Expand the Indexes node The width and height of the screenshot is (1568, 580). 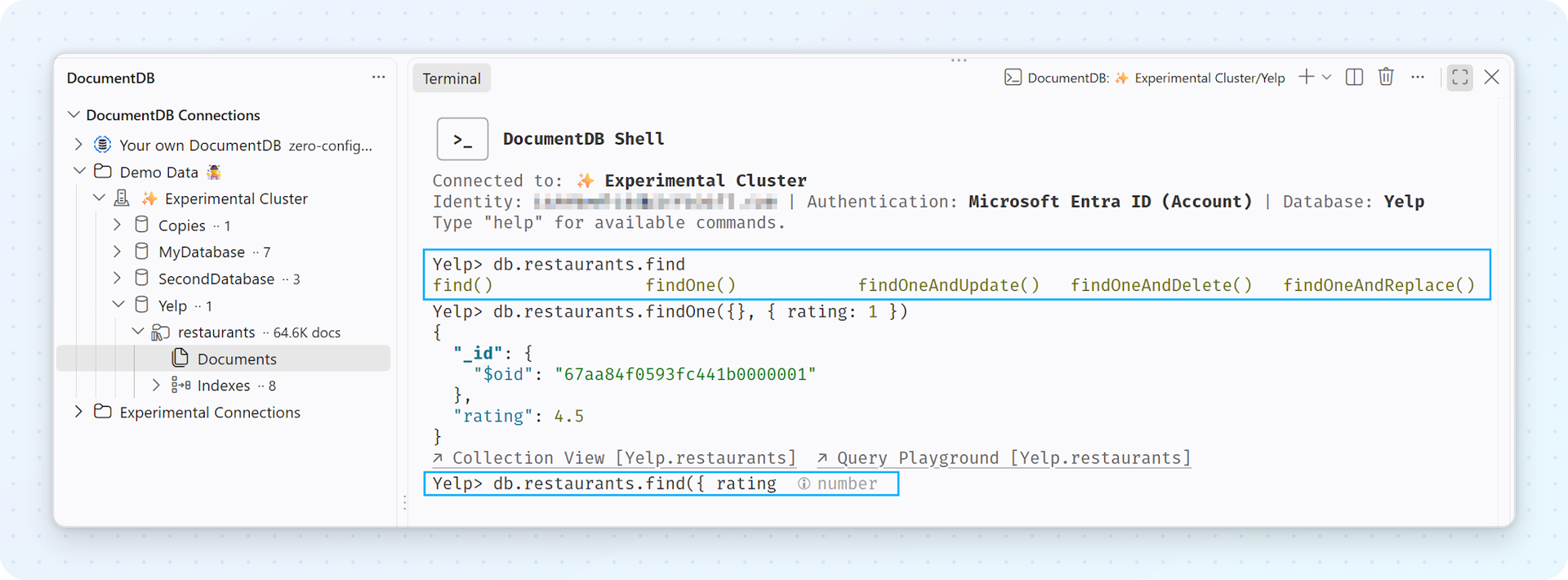coord(157,385)
